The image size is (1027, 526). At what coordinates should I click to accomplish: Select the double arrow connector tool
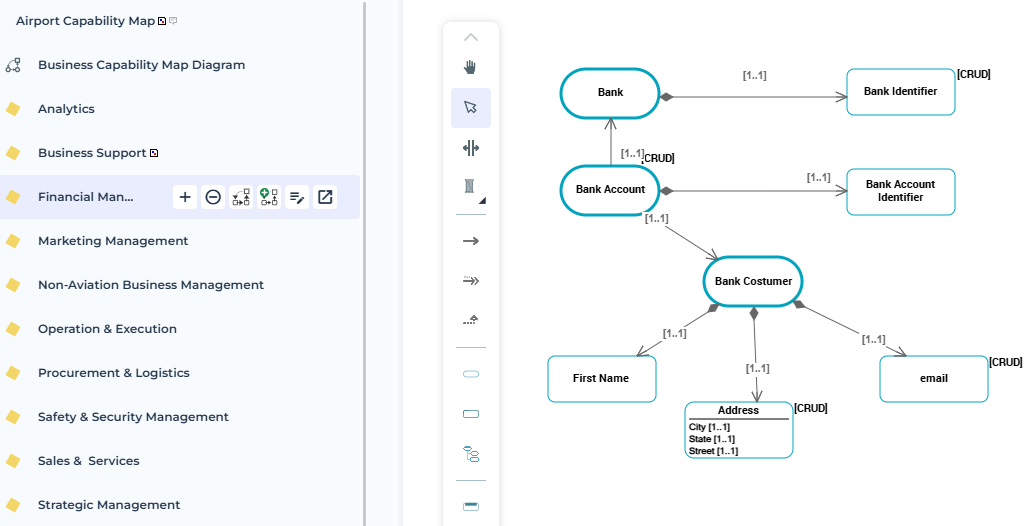tap(471, 281)
